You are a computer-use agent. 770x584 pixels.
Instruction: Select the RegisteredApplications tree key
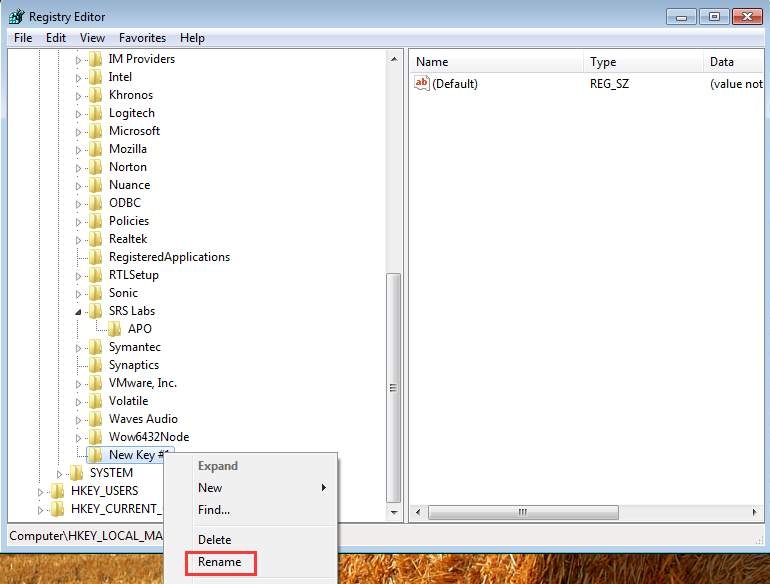point(169,257)
